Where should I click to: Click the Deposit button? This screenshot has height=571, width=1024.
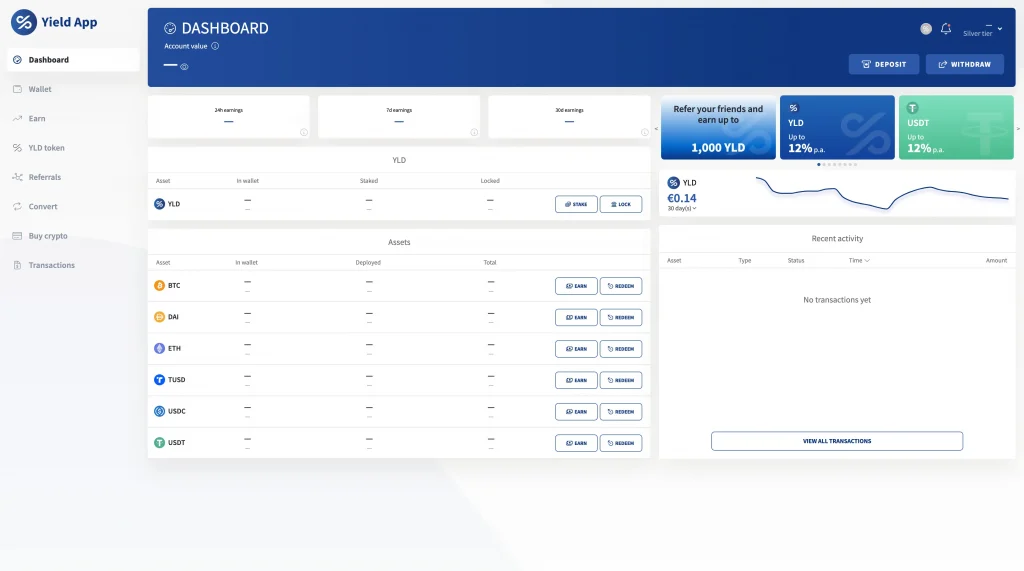(883, 64)
